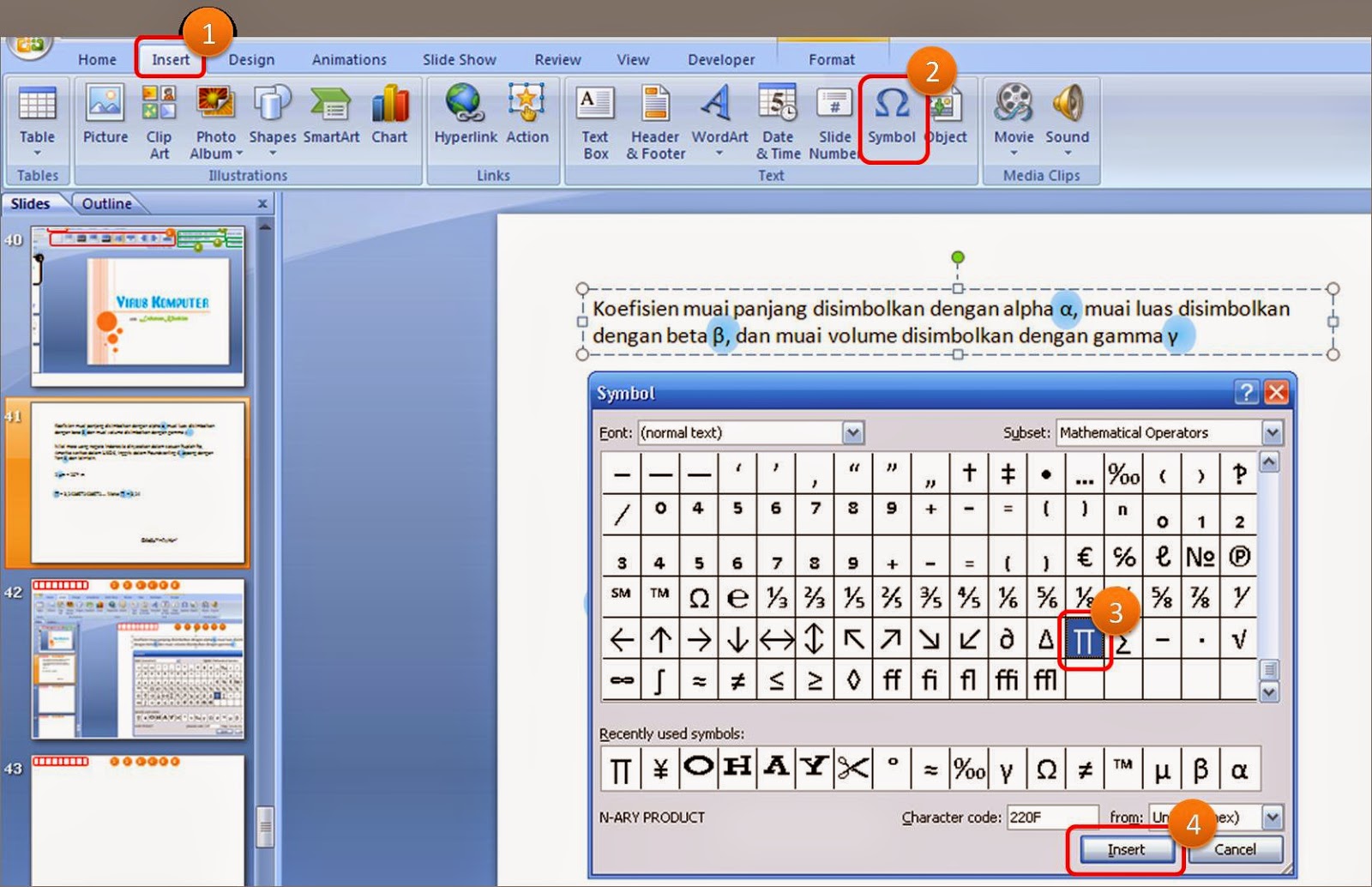This screenshot has width=1372, height=887.
Task: Select the N-ary product symbol in the grid
Action: tap(1084, 639)
